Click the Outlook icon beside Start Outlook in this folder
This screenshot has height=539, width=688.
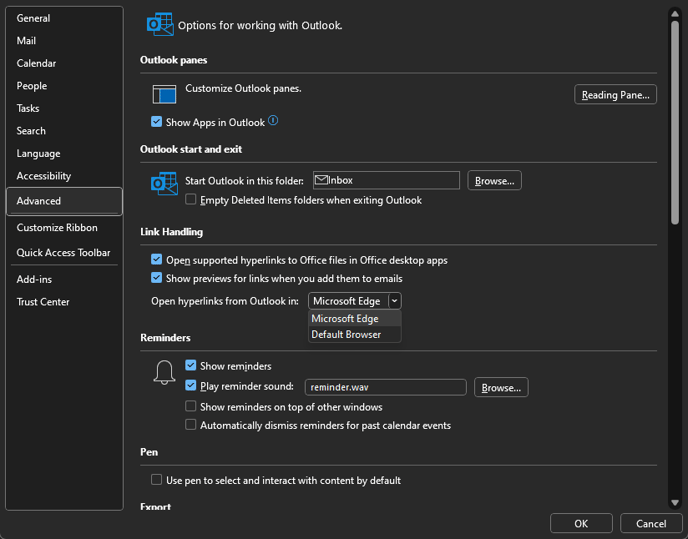coord(164,183)
